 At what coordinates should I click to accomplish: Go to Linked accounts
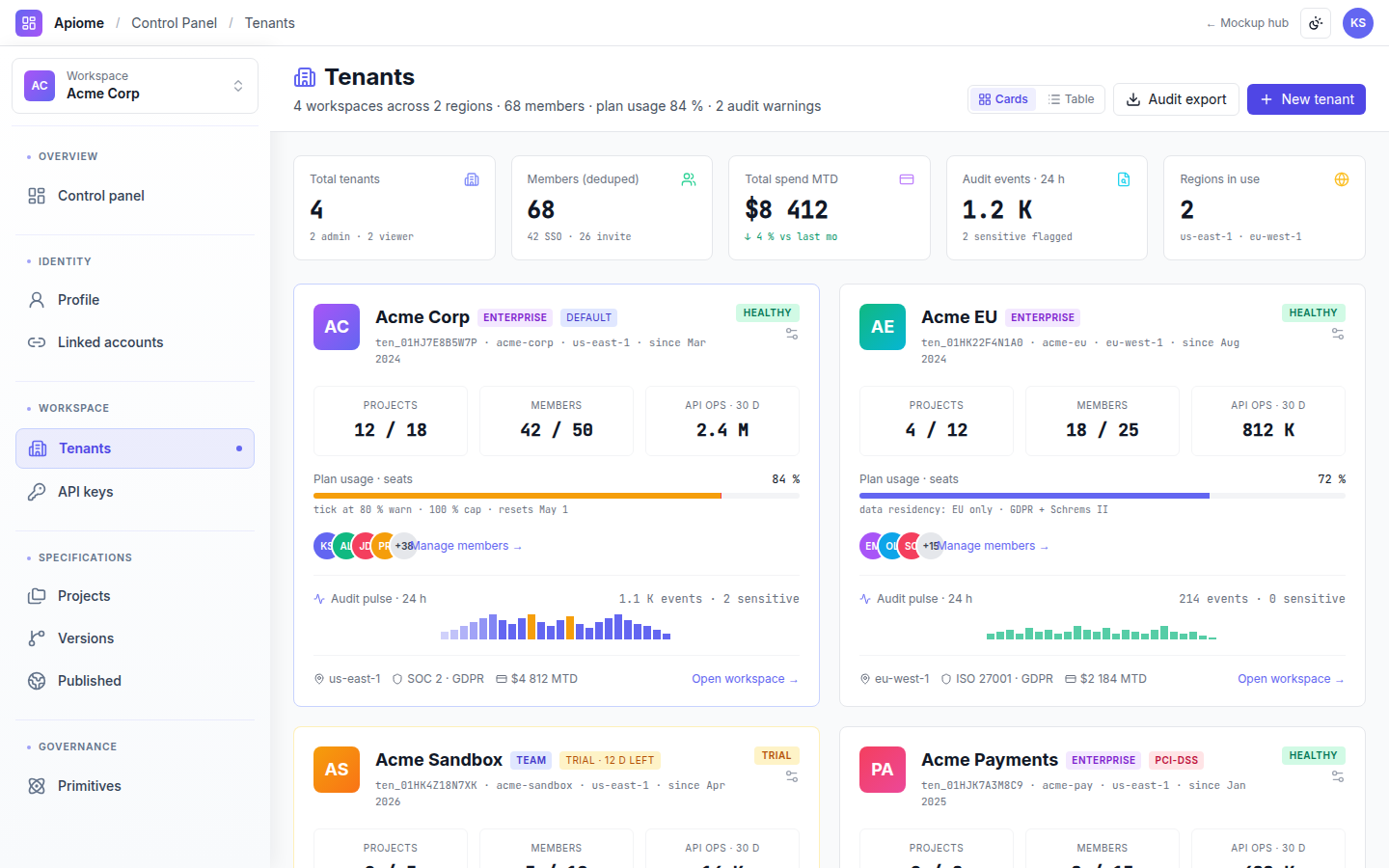click(135, 342)
